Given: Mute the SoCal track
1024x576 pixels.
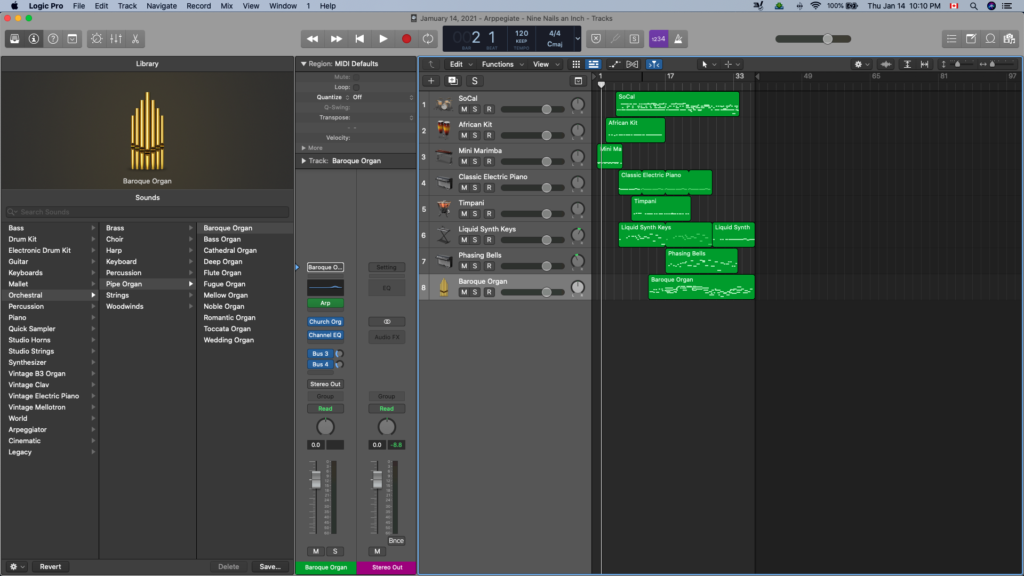Looking at the screenshot, I should [464, 109].
